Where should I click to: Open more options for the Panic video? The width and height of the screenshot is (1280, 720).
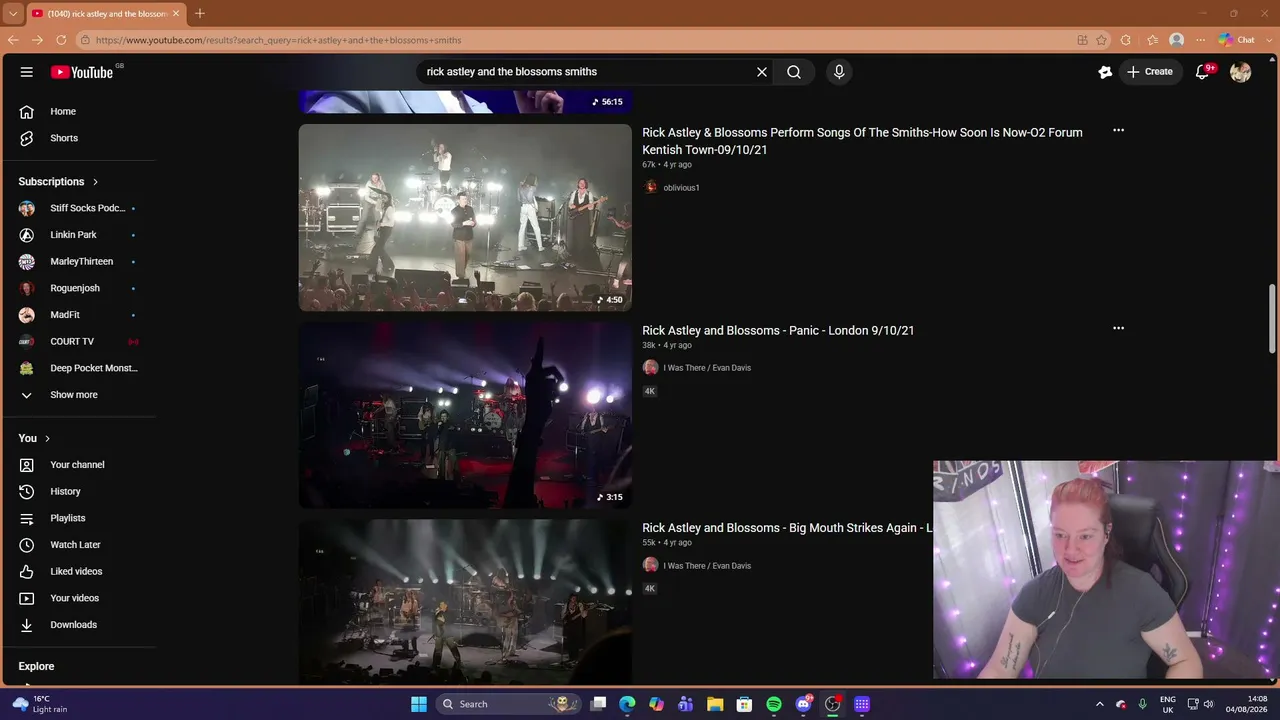coord(1118,328)
